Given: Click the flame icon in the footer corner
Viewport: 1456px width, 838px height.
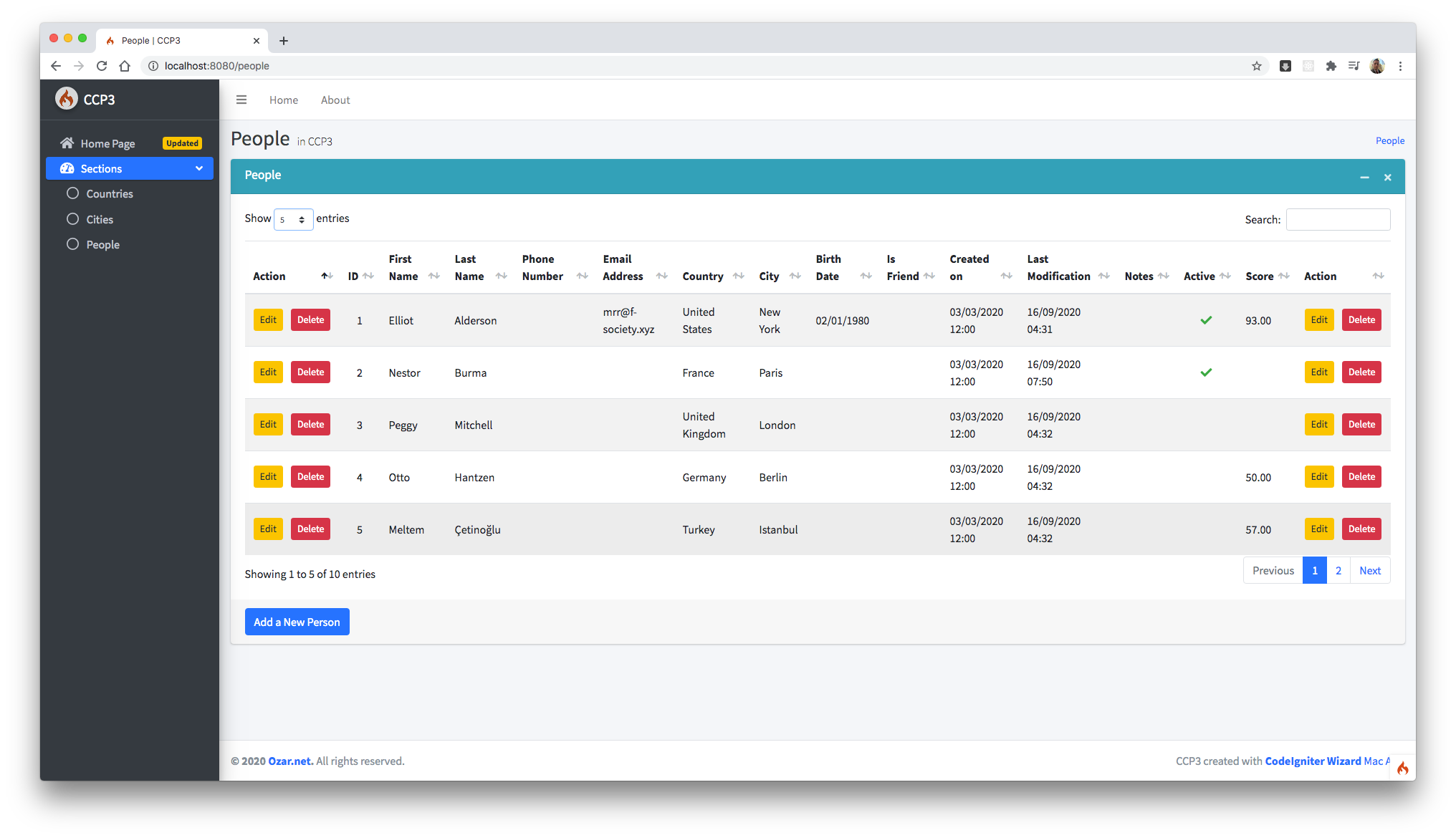Looking at the screenshot, I should (1402, 768).
